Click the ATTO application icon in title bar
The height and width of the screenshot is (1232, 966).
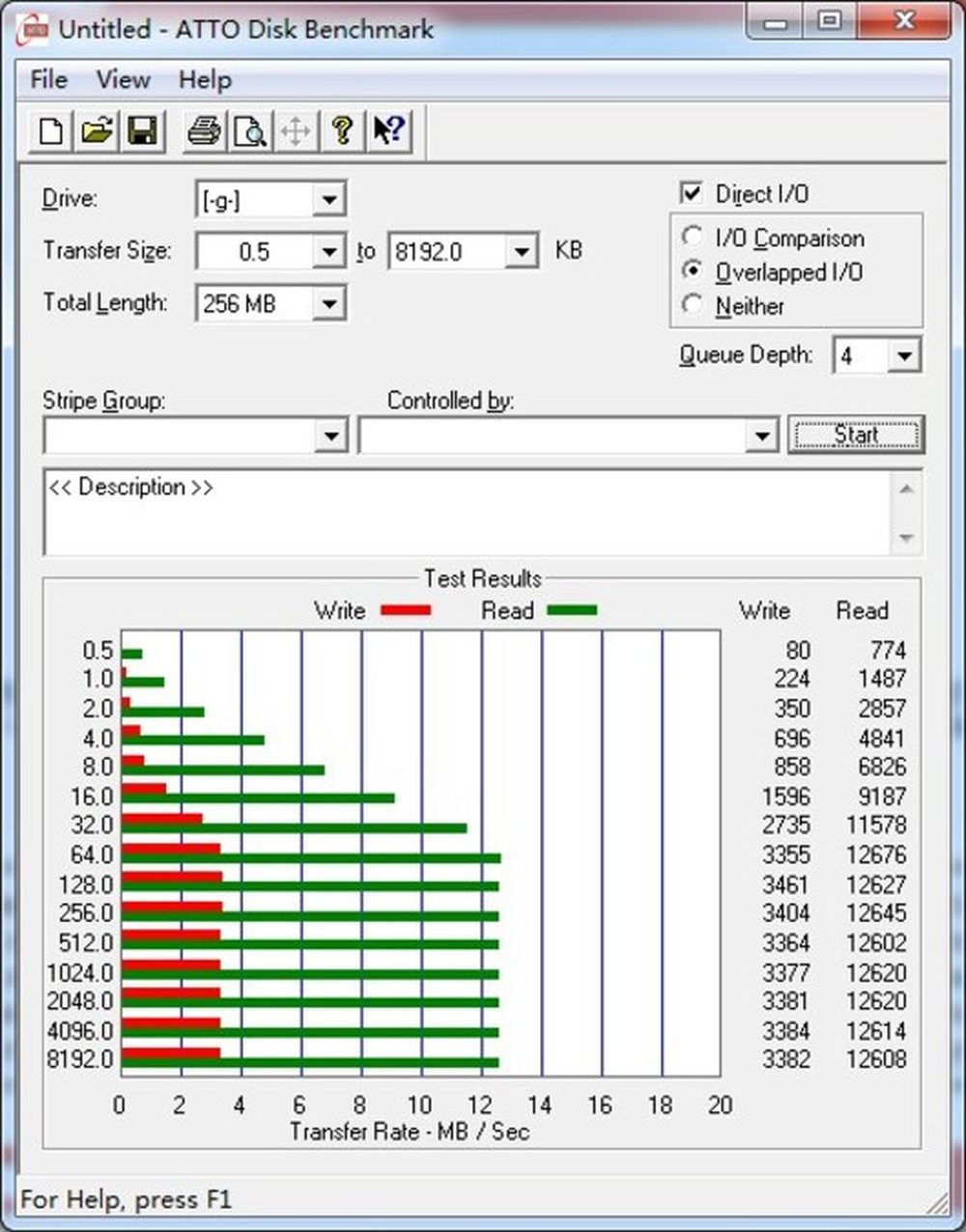[x=33, y=29]
